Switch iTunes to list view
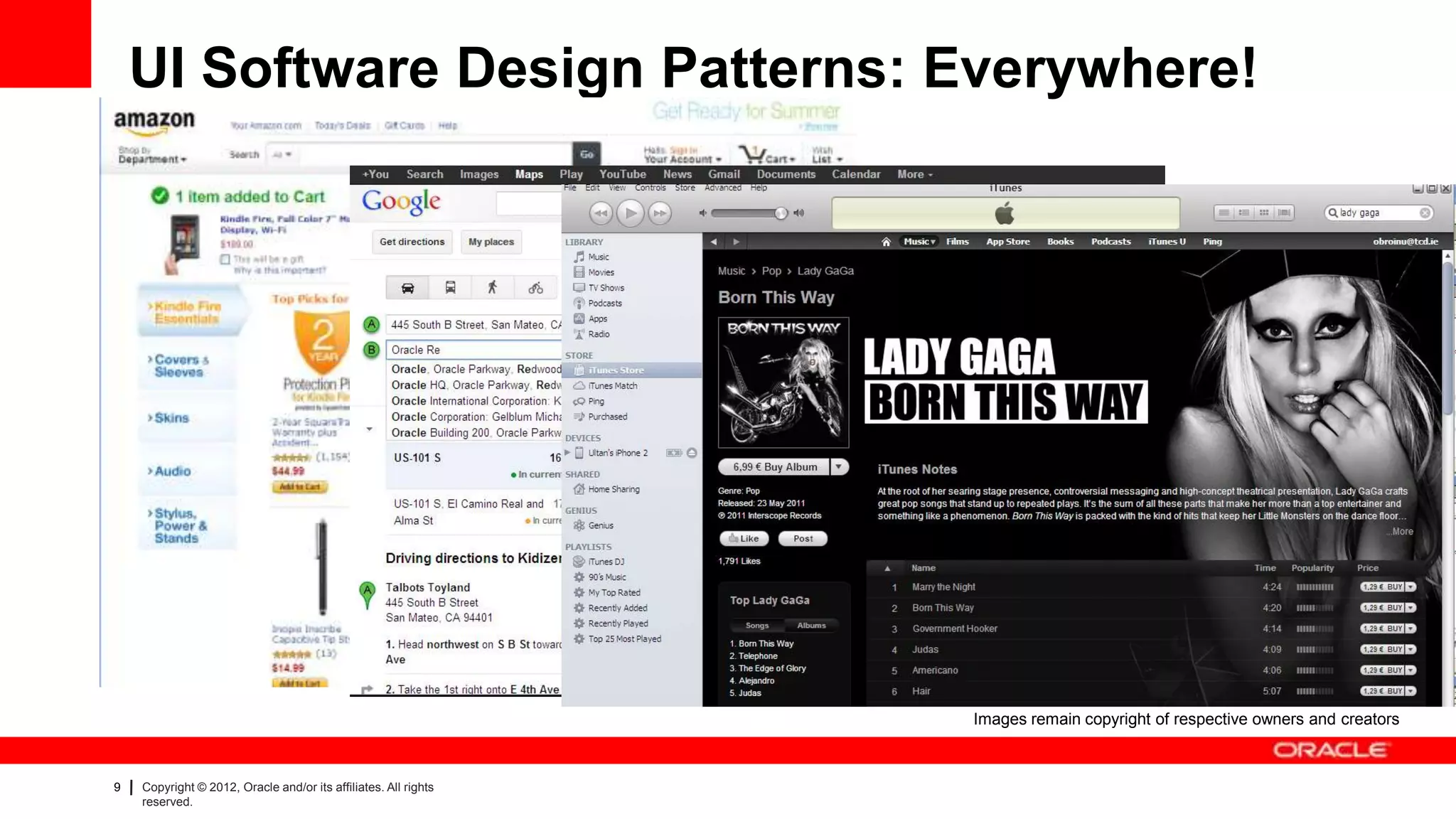The image size is (1456, 819). (1224, 213)
